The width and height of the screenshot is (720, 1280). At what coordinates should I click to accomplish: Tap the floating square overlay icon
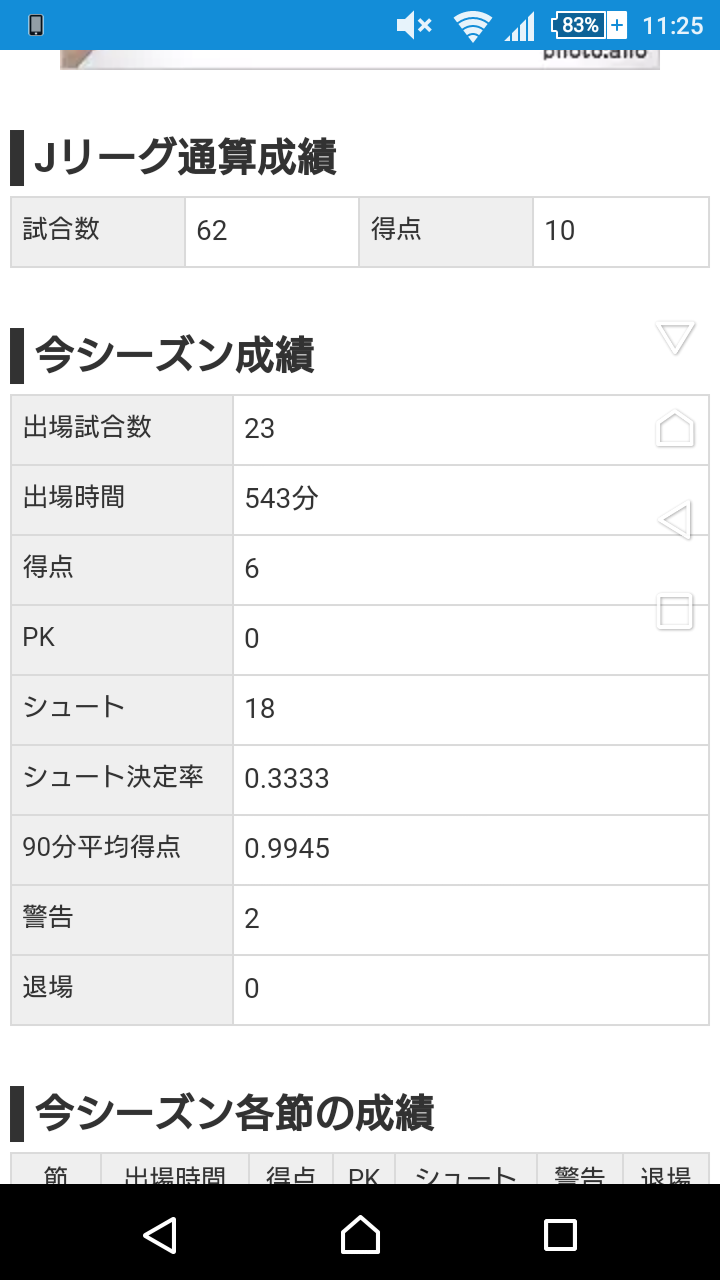(x=675, y=610)
